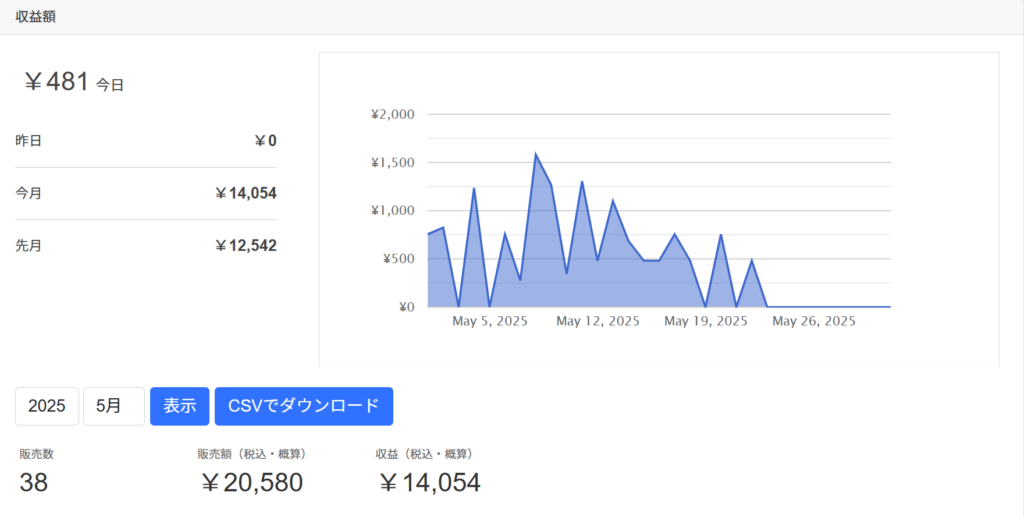Click the 今日 label beside ￥481

coord(110,85)
